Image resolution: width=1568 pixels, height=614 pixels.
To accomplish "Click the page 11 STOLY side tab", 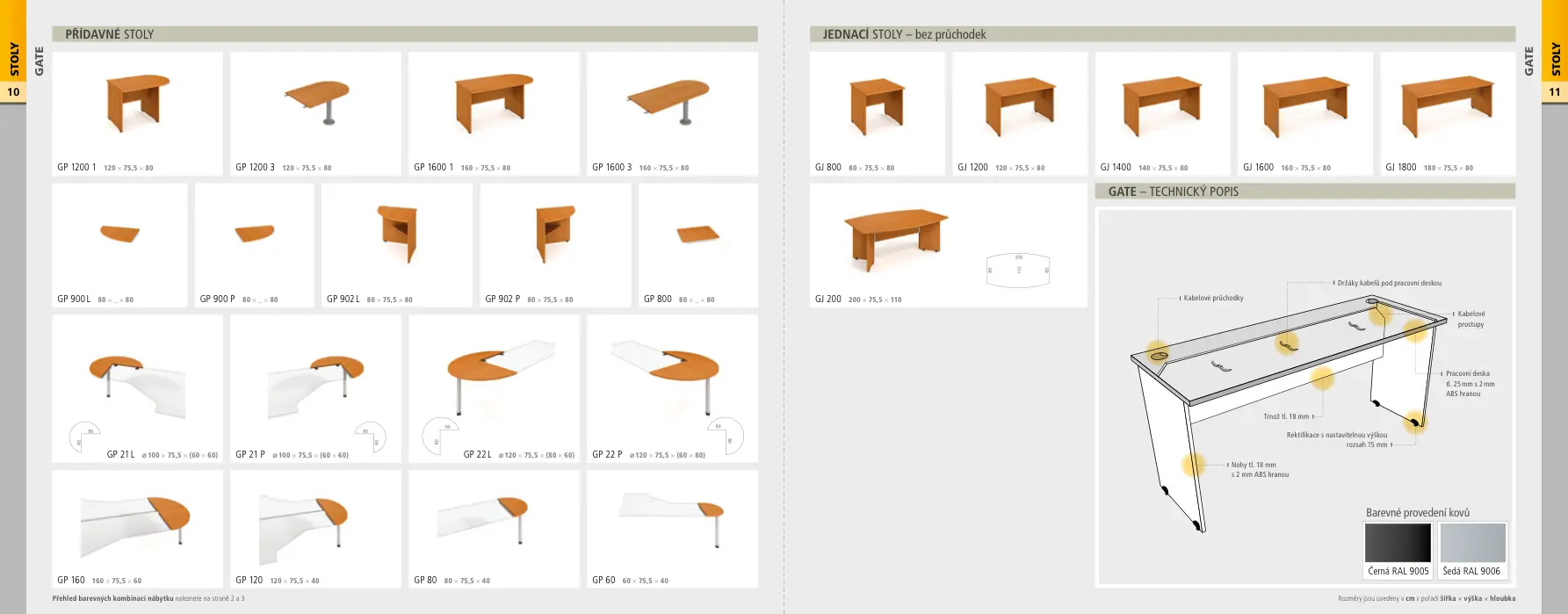I will click(1555, 58).
